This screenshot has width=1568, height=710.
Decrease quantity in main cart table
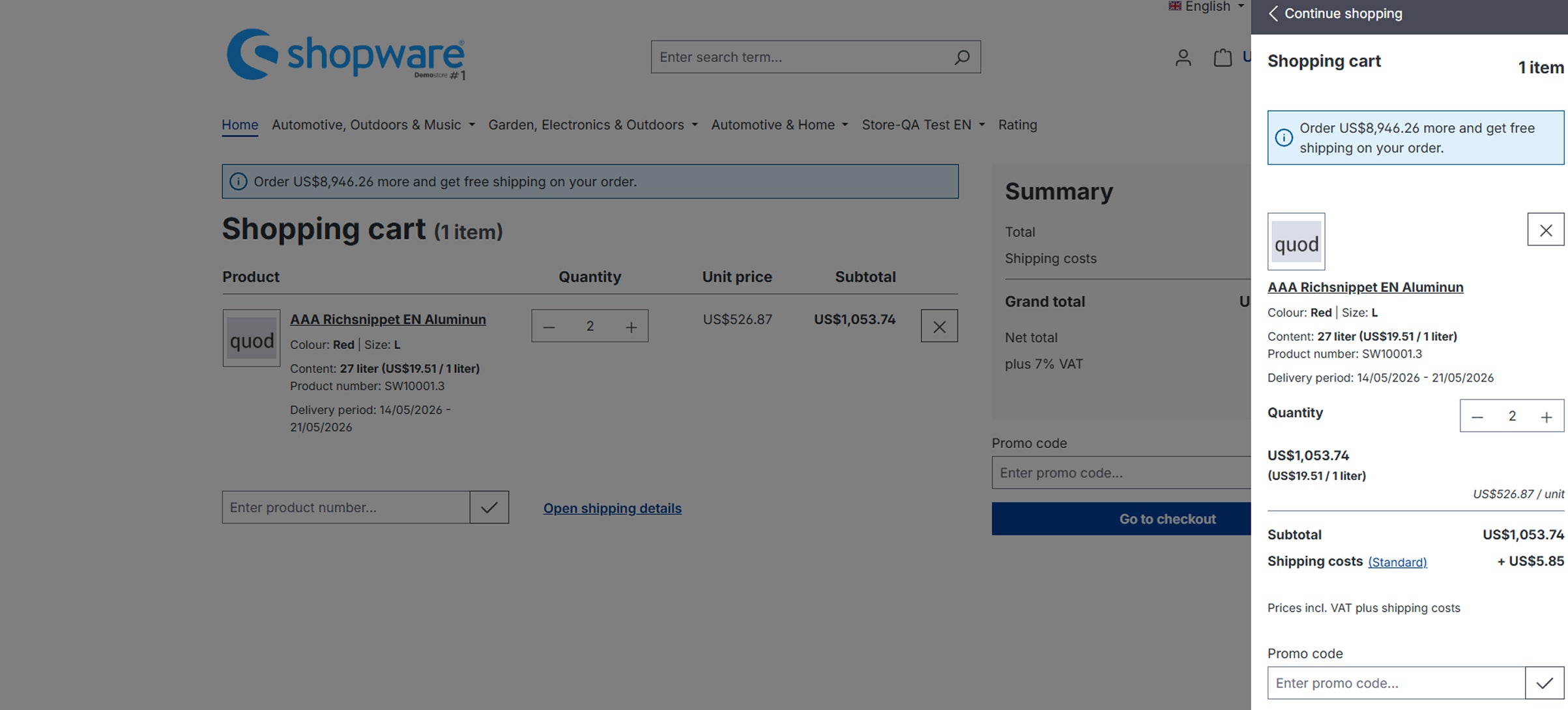pyautogui.click(x=549, y=326)
